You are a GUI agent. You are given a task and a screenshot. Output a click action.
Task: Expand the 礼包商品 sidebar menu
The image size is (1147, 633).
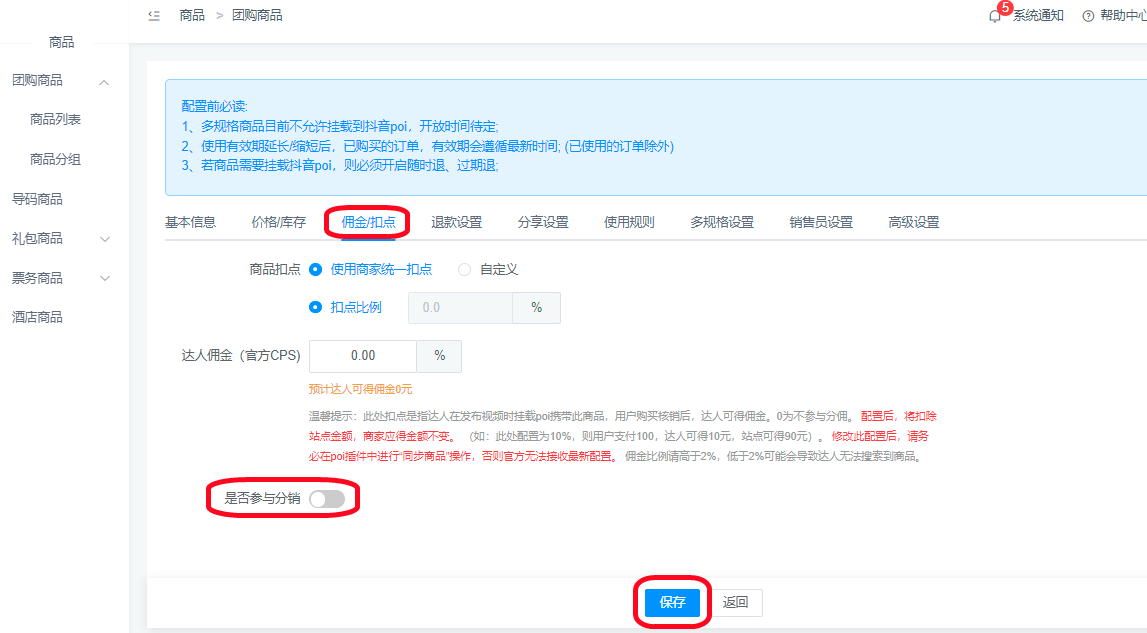104,239
